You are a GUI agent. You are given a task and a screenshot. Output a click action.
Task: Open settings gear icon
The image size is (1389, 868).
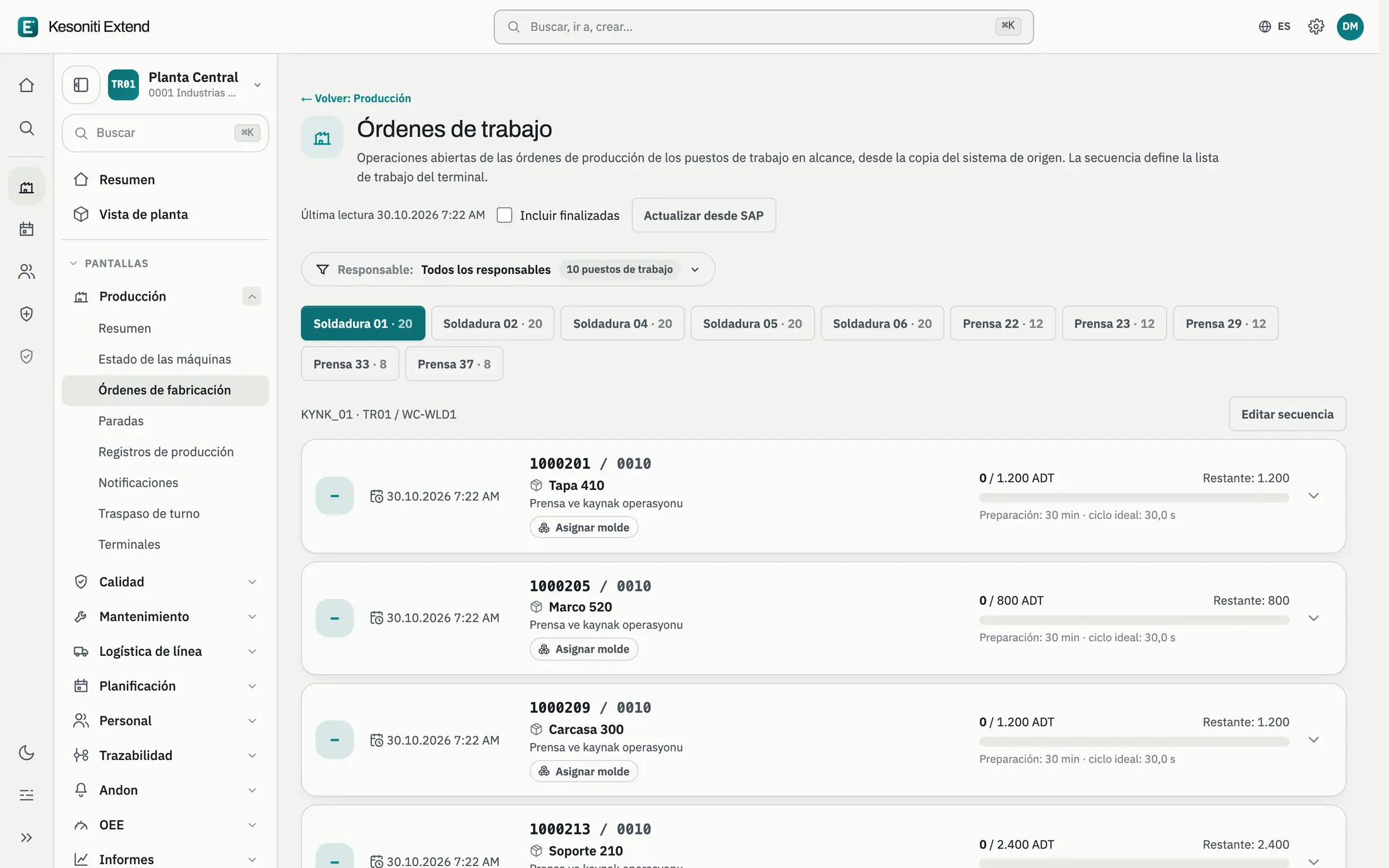pyautogui.click(x=1316, y=27)
